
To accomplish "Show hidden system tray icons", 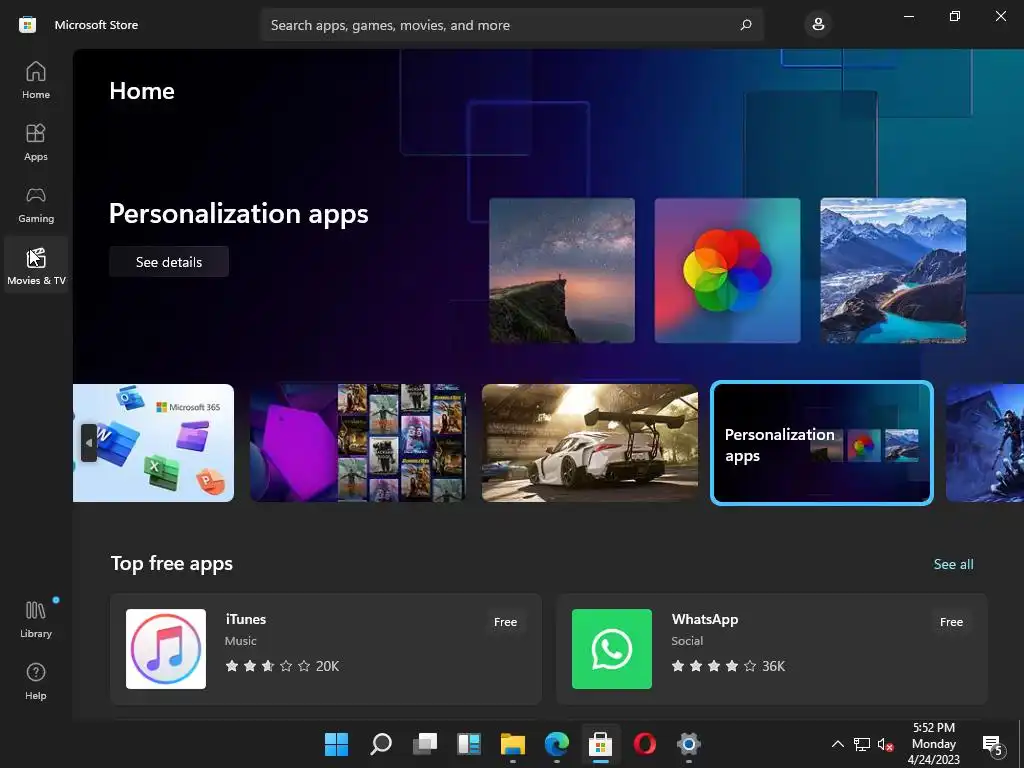I will click(x=837, y=744).
